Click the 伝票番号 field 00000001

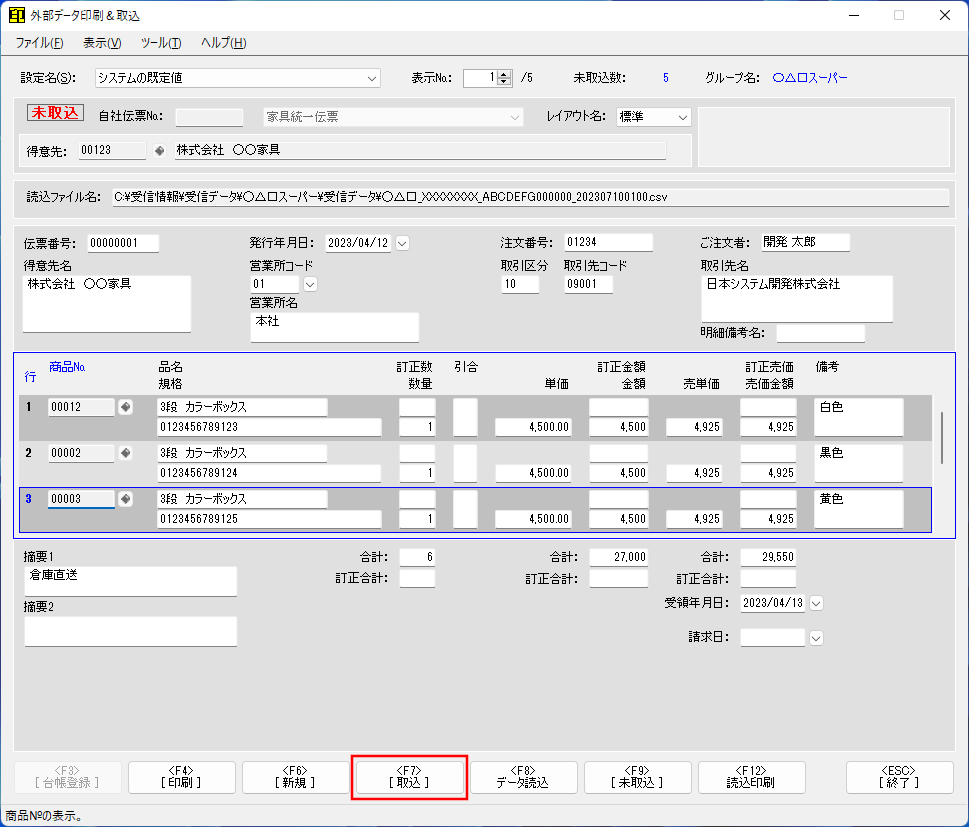(123, 244)
